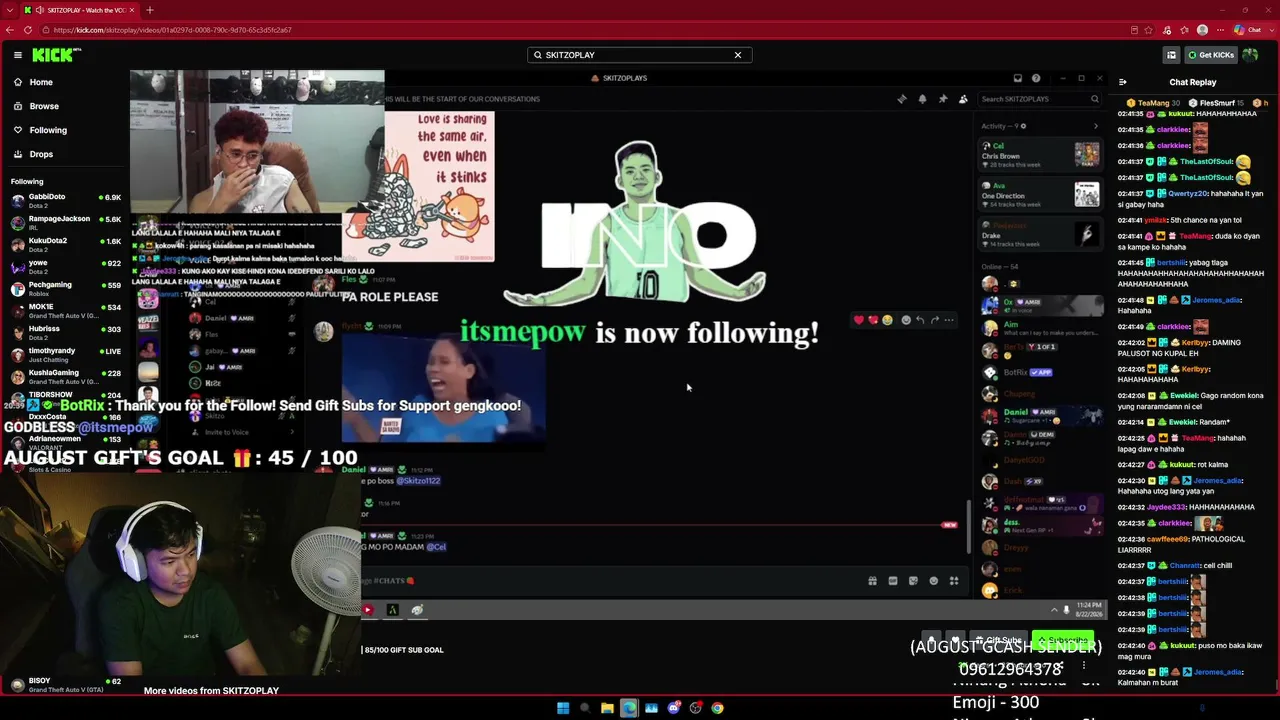The width and height of the screenshot is (1280, 720).
Task: Expand the Copilot Chat dropdown arrow
Action: click(x=1271, y=30)
